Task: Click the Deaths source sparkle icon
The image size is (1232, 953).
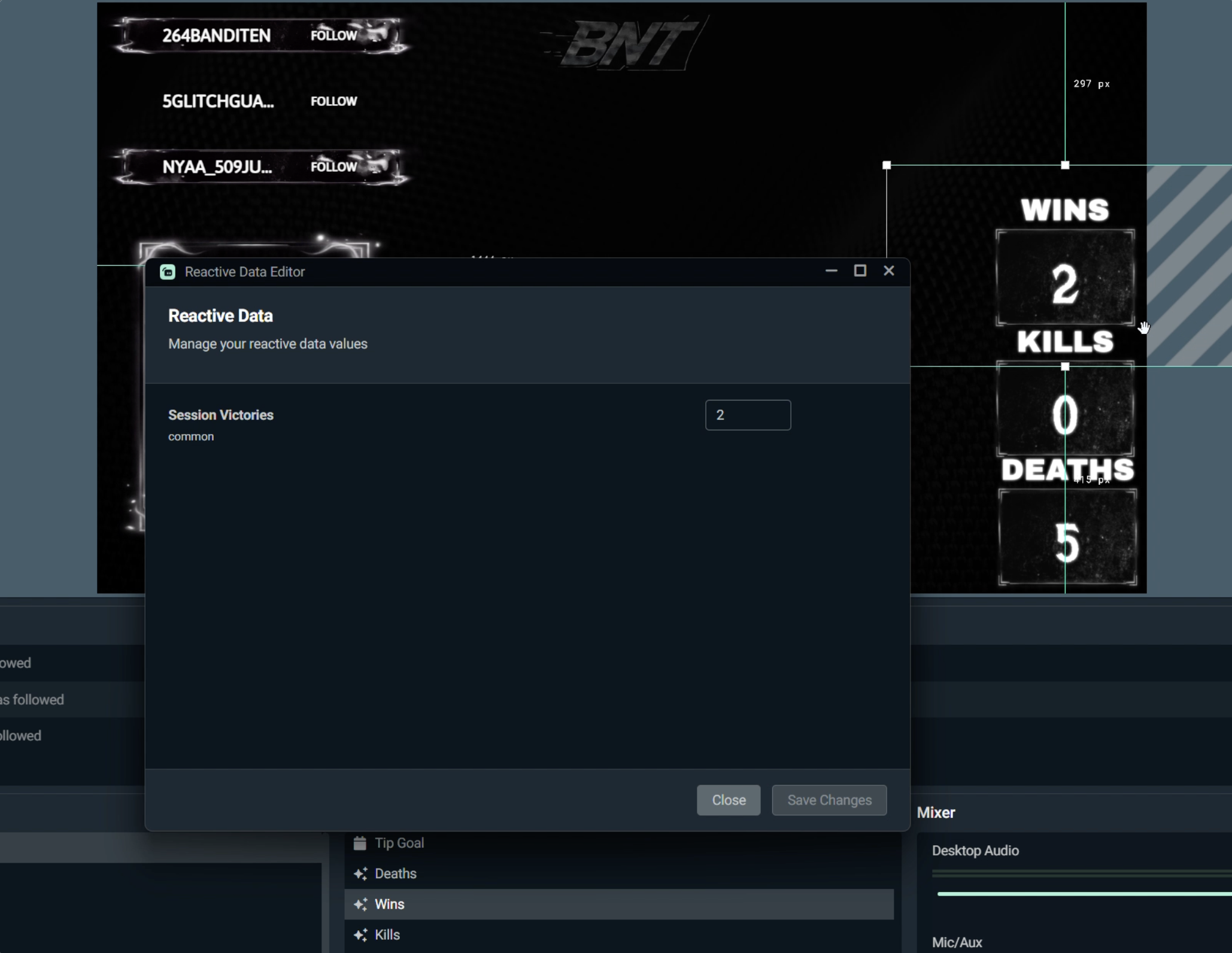Action: click(360, 873)
